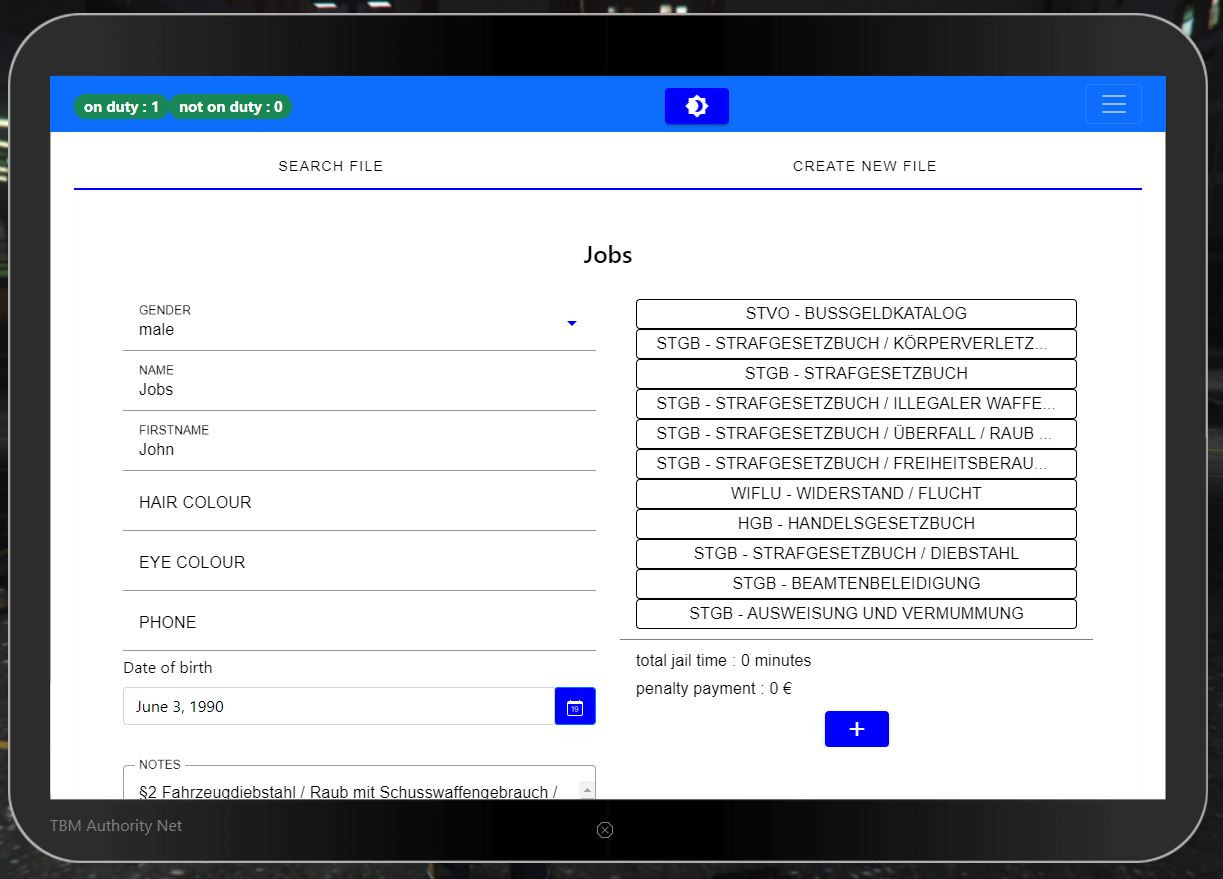1223x879 pixels.
Task: Click the Notes textarea scrollbar up arrow
Action: (587, 790)
